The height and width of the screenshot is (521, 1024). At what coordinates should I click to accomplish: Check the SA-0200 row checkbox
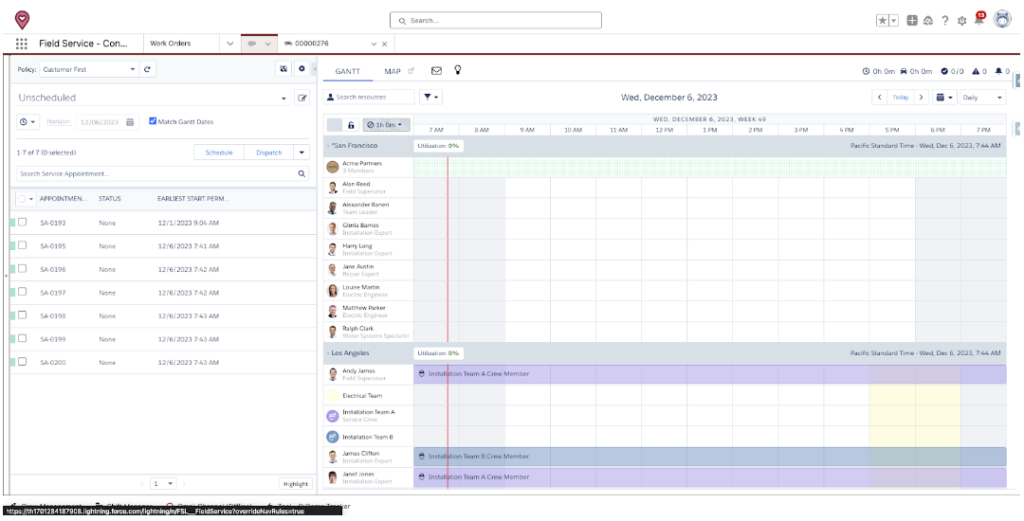click(22, 362)
